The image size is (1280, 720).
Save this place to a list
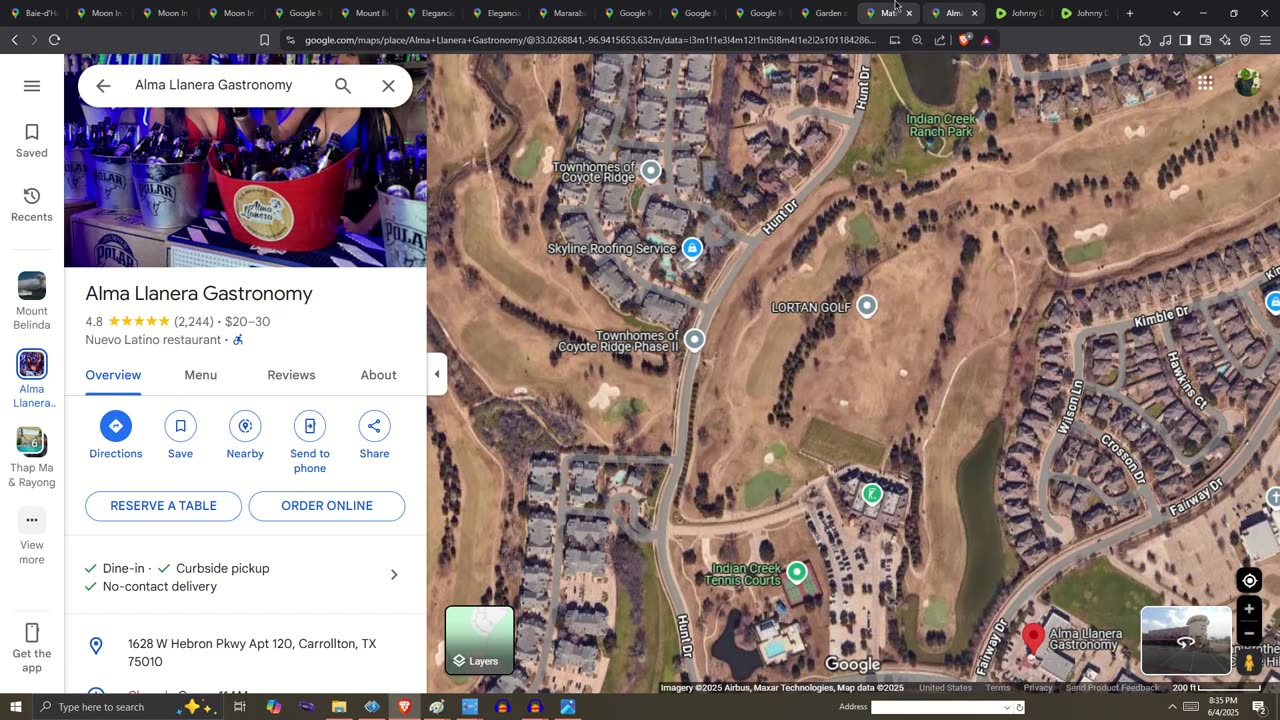click(180, 436)
